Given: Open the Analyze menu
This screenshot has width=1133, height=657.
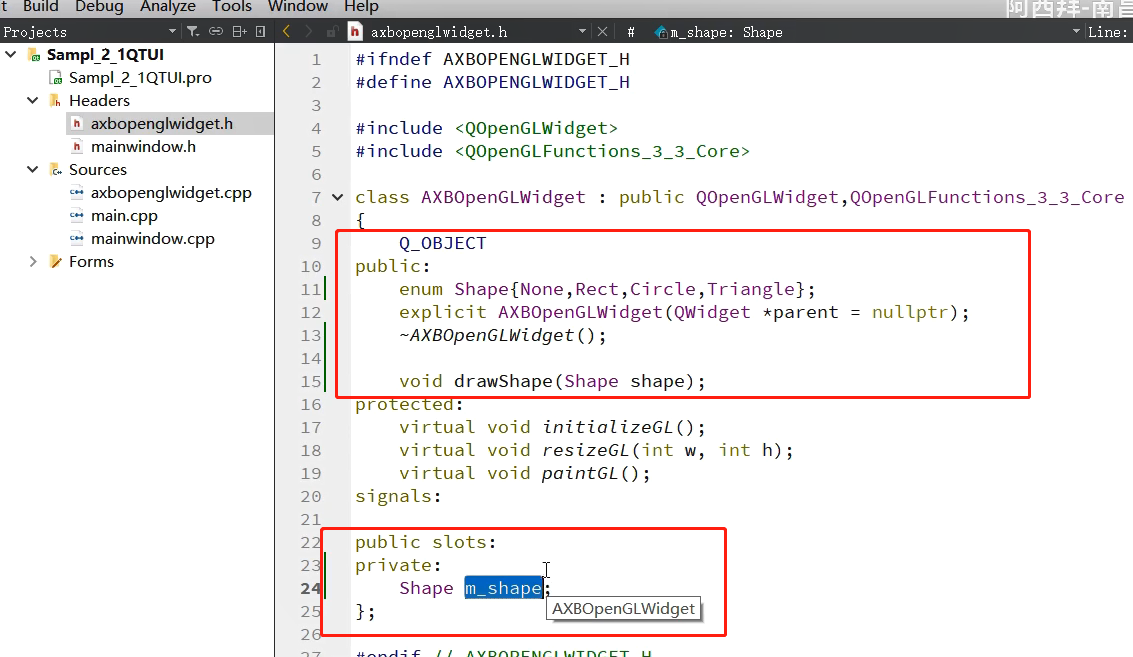Looking at the screenshot, I should 168,7.
